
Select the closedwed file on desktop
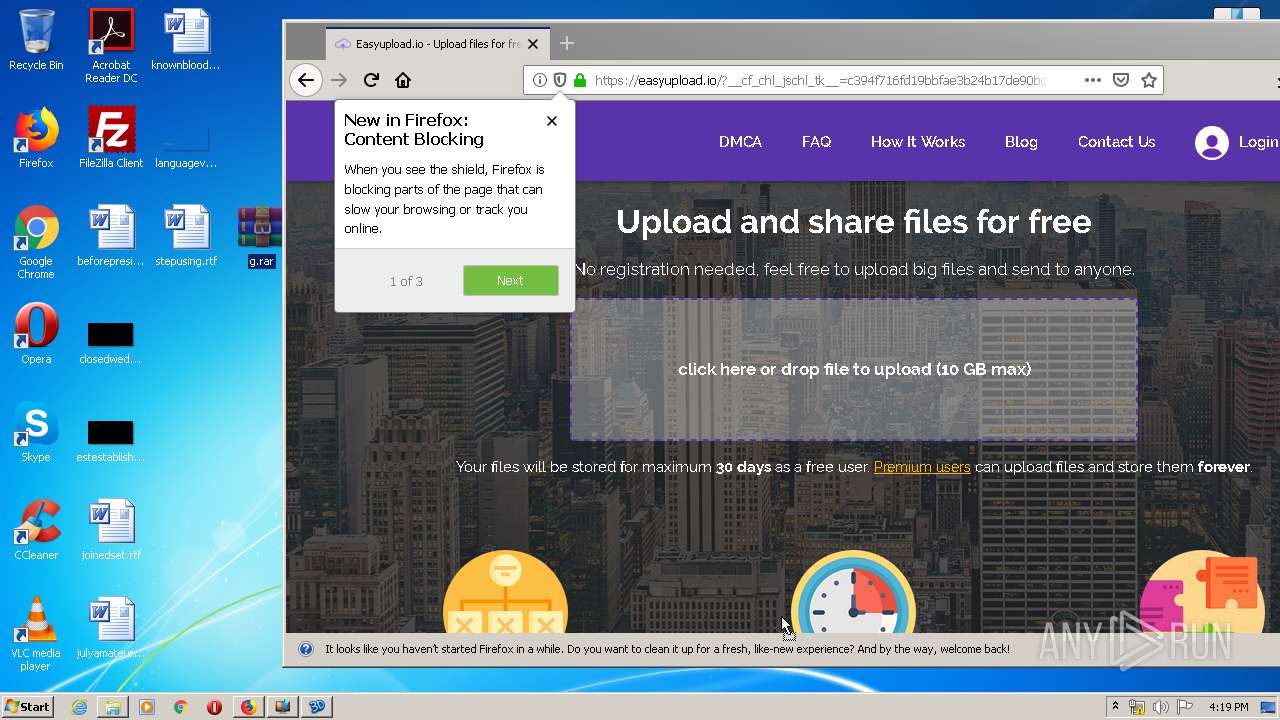point(111,342)
